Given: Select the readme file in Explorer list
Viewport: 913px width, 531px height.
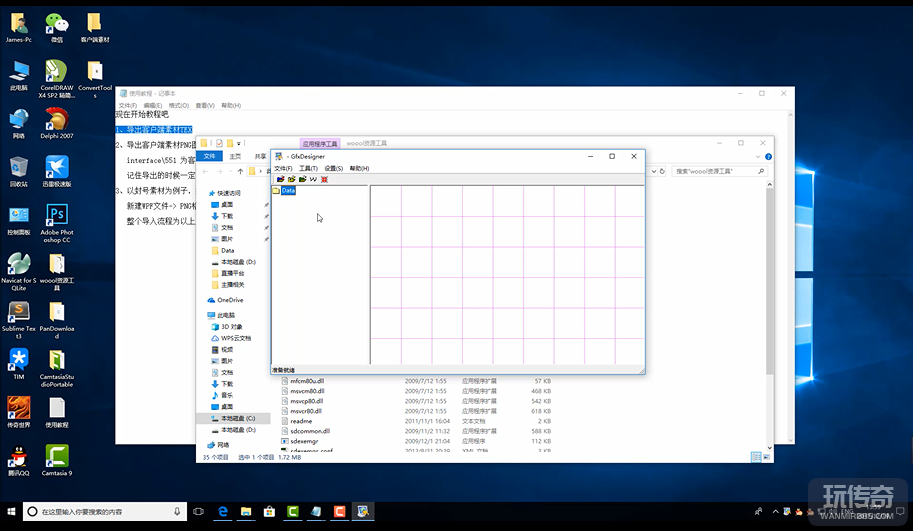Looking at the screenshot, I should point(301,421).
